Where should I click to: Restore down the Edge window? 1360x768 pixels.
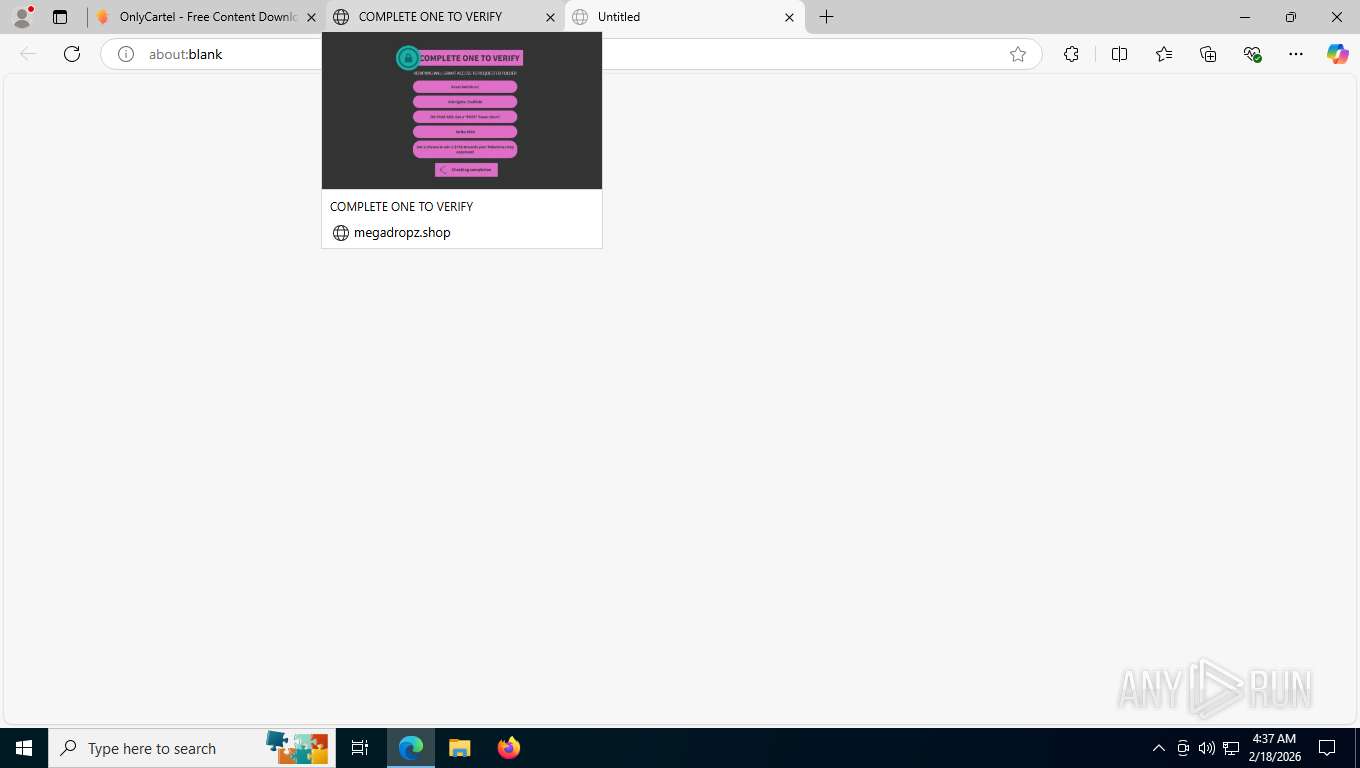click(1291, 17)
